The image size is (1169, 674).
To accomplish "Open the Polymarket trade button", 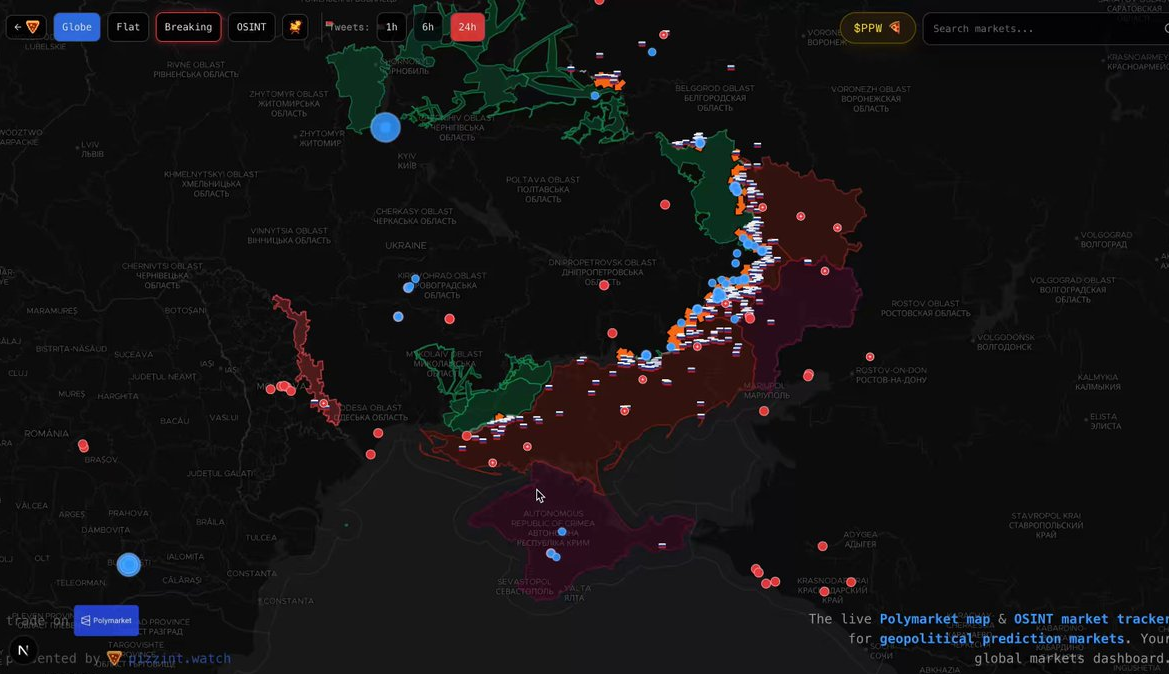I will tap(106, 620).
